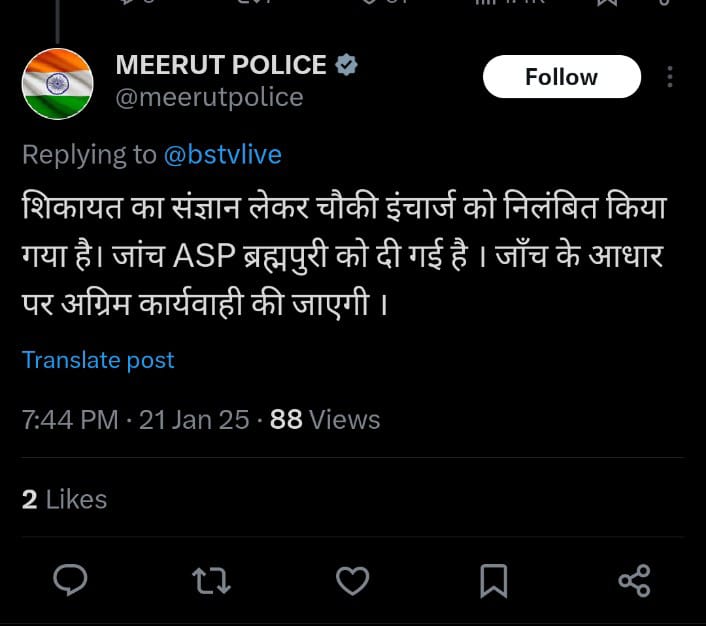Screen dimensions: 706x626
Task: Click the reply speech bubble icon
Action: tap(70, 580)
